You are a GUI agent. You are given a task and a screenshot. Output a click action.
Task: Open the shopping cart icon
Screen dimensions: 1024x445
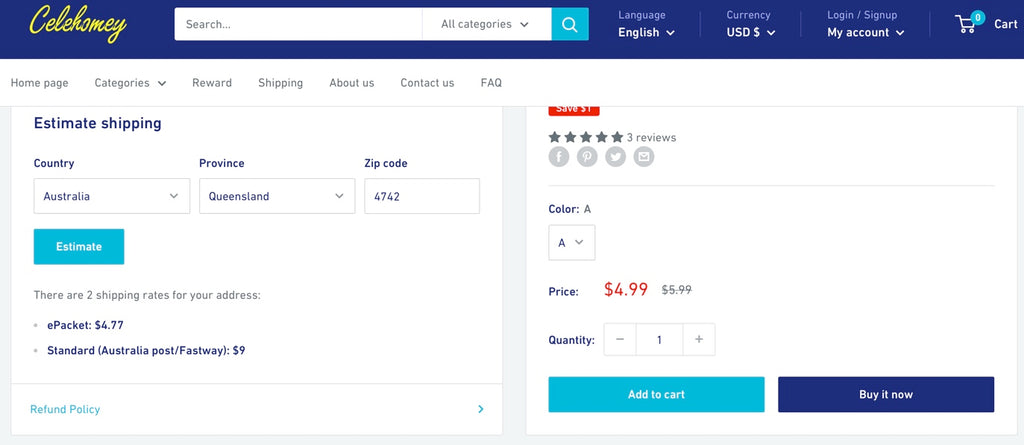[967, 24]
